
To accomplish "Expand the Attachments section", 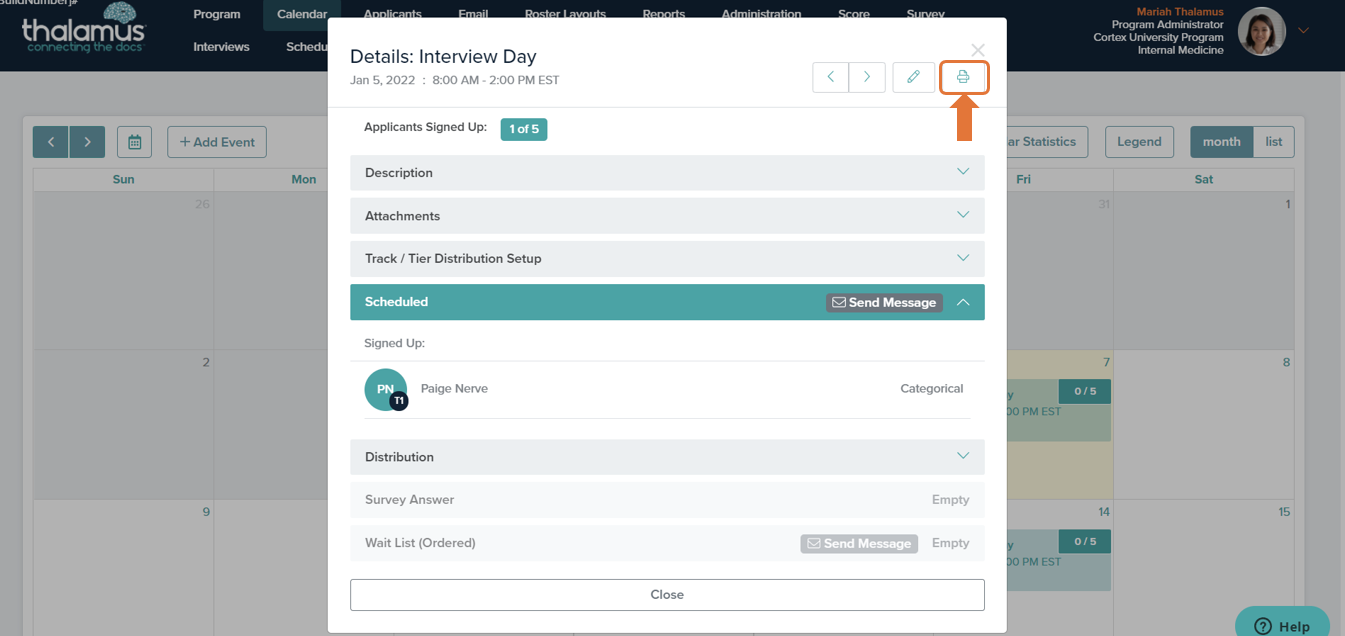I will coord(667,216).
